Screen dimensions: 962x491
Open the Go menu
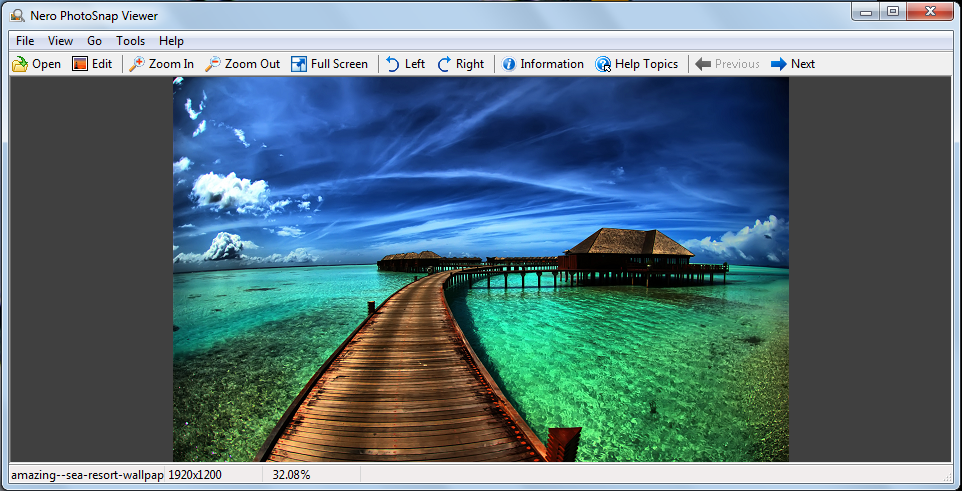(x=94, y=41)
